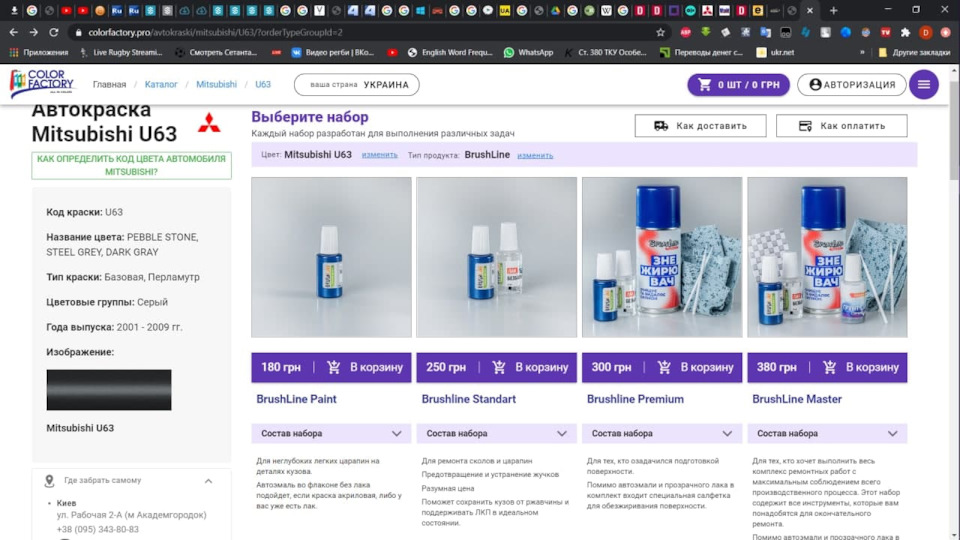
Task: Bookmark page with the star icon
Action: click(660, 32)
